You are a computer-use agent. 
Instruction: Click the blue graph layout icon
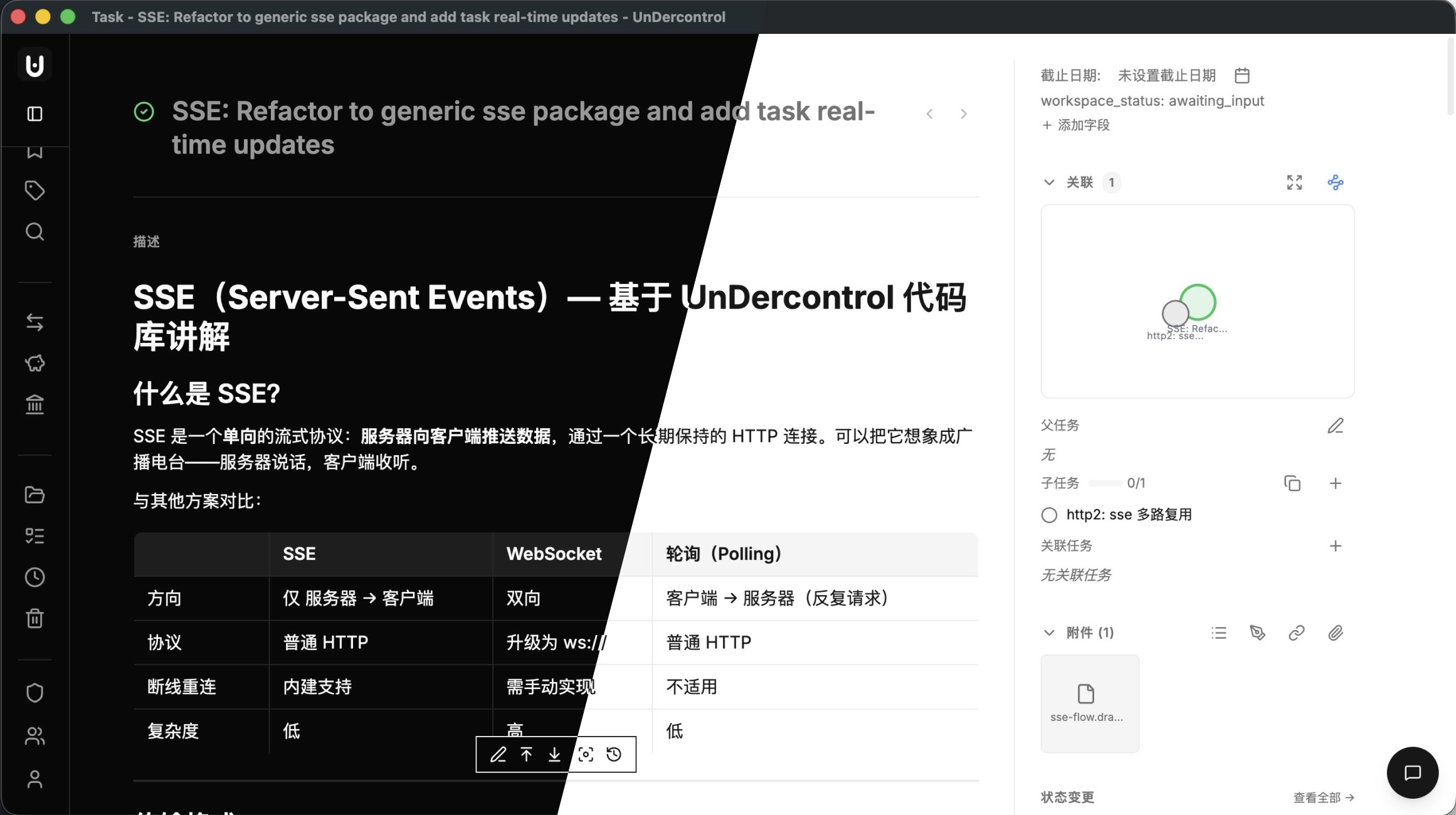tap(1336, 182)
